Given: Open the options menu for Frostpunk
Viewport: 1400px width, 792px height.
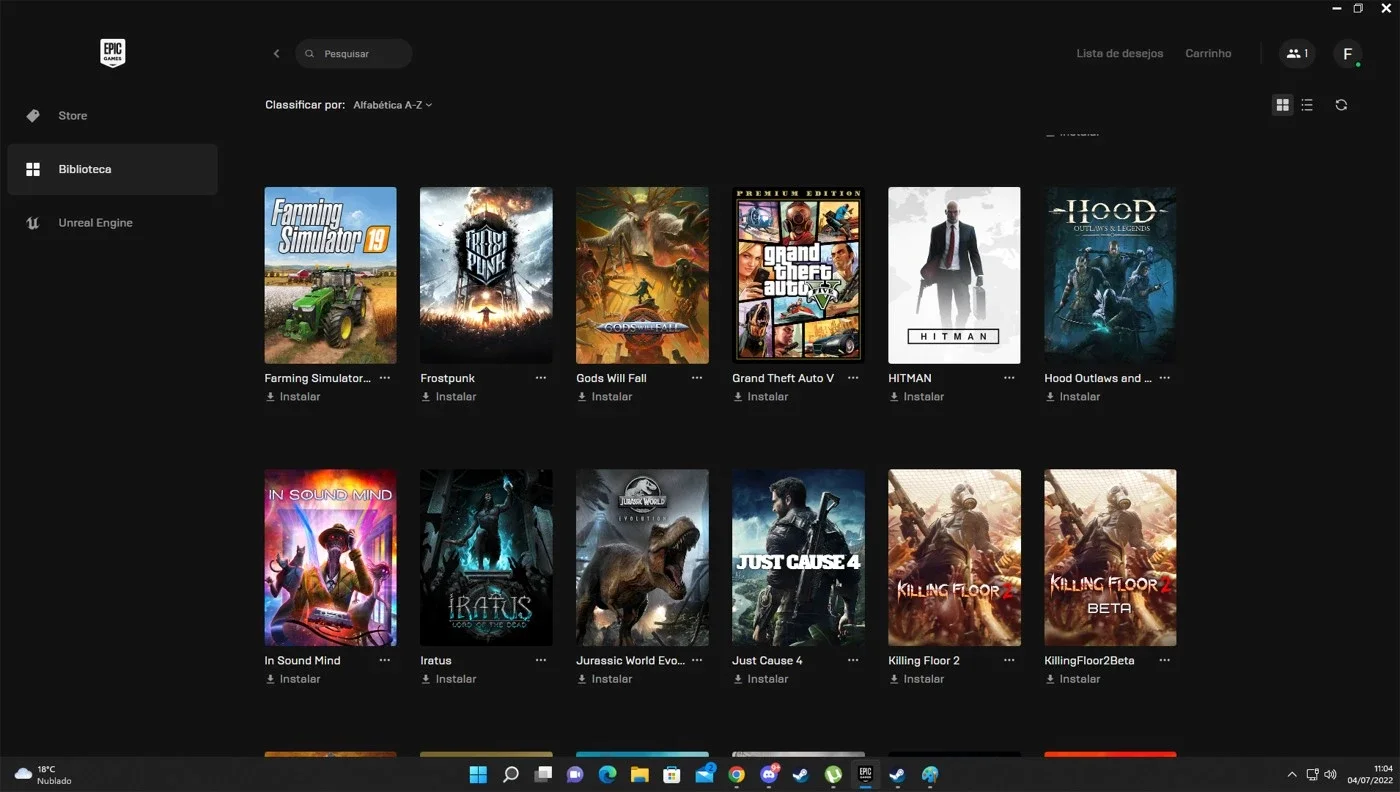Looking at the screenshot, I should click(541, 378).
